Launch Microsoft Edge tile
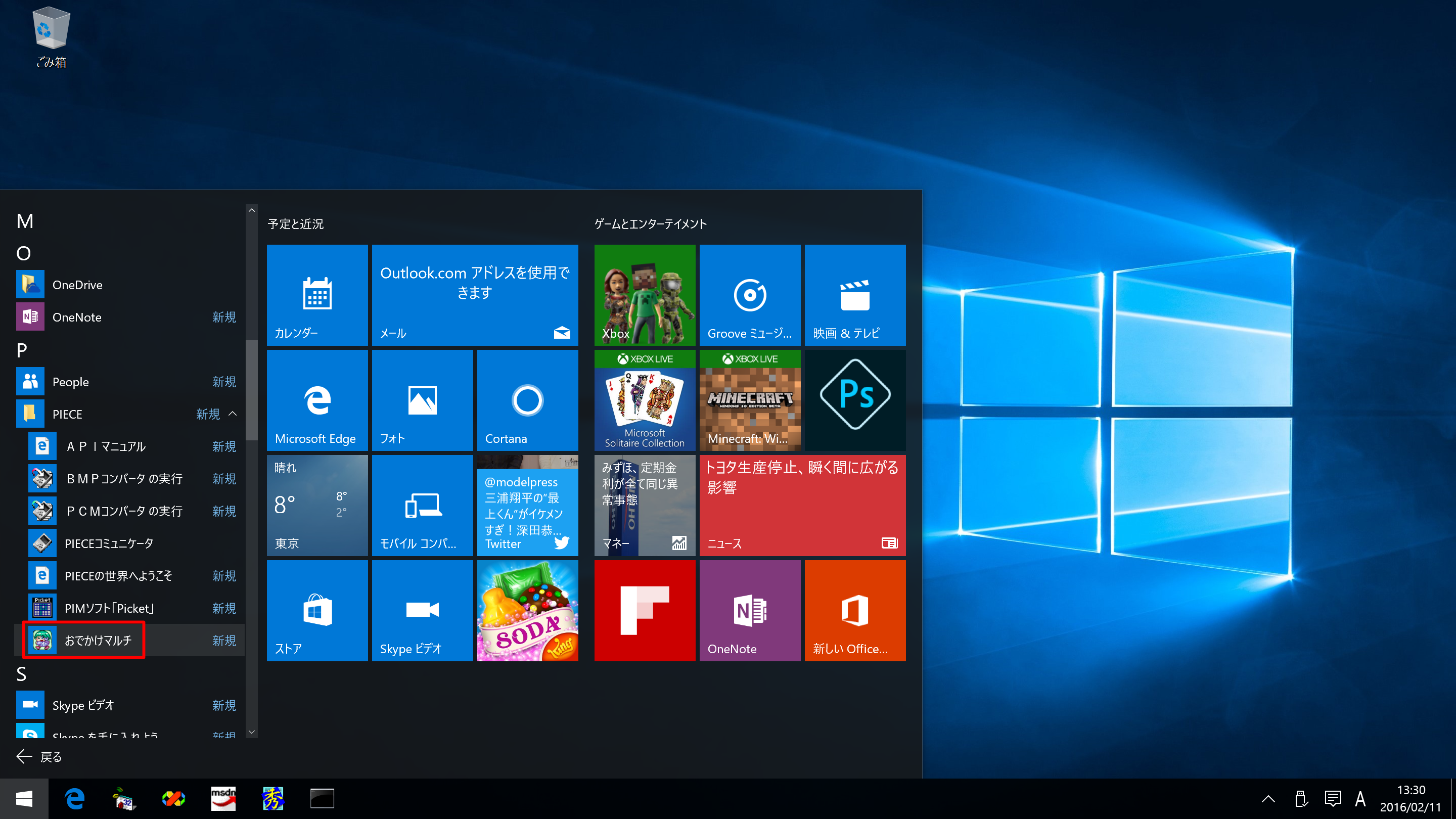 (317, 399)
